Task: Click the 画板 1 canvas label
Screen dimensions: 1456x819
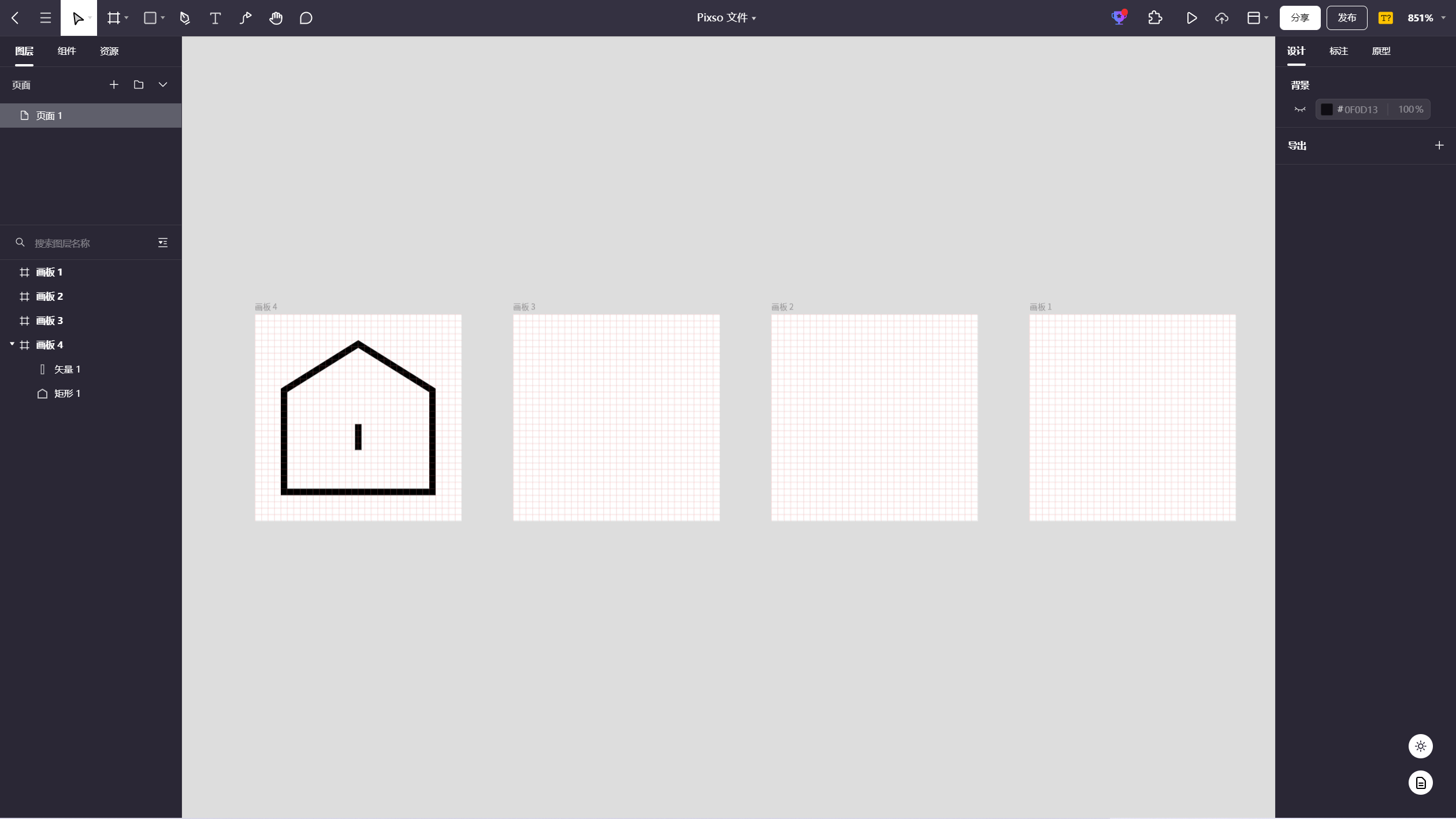Action: [x=1041, y=307]
